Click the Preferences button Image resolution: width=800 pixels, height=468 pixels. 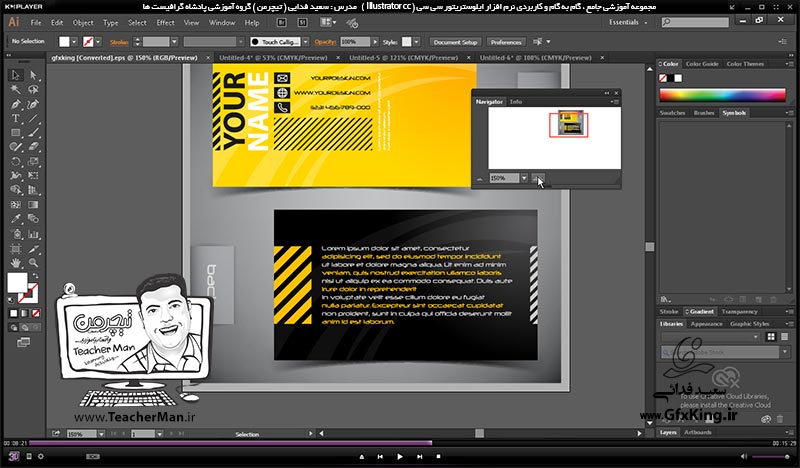point(506,42)
